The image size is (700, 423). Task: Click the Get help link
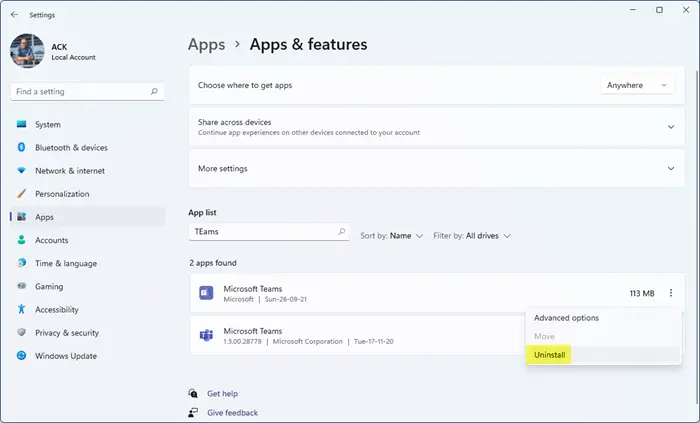[222, 394]
